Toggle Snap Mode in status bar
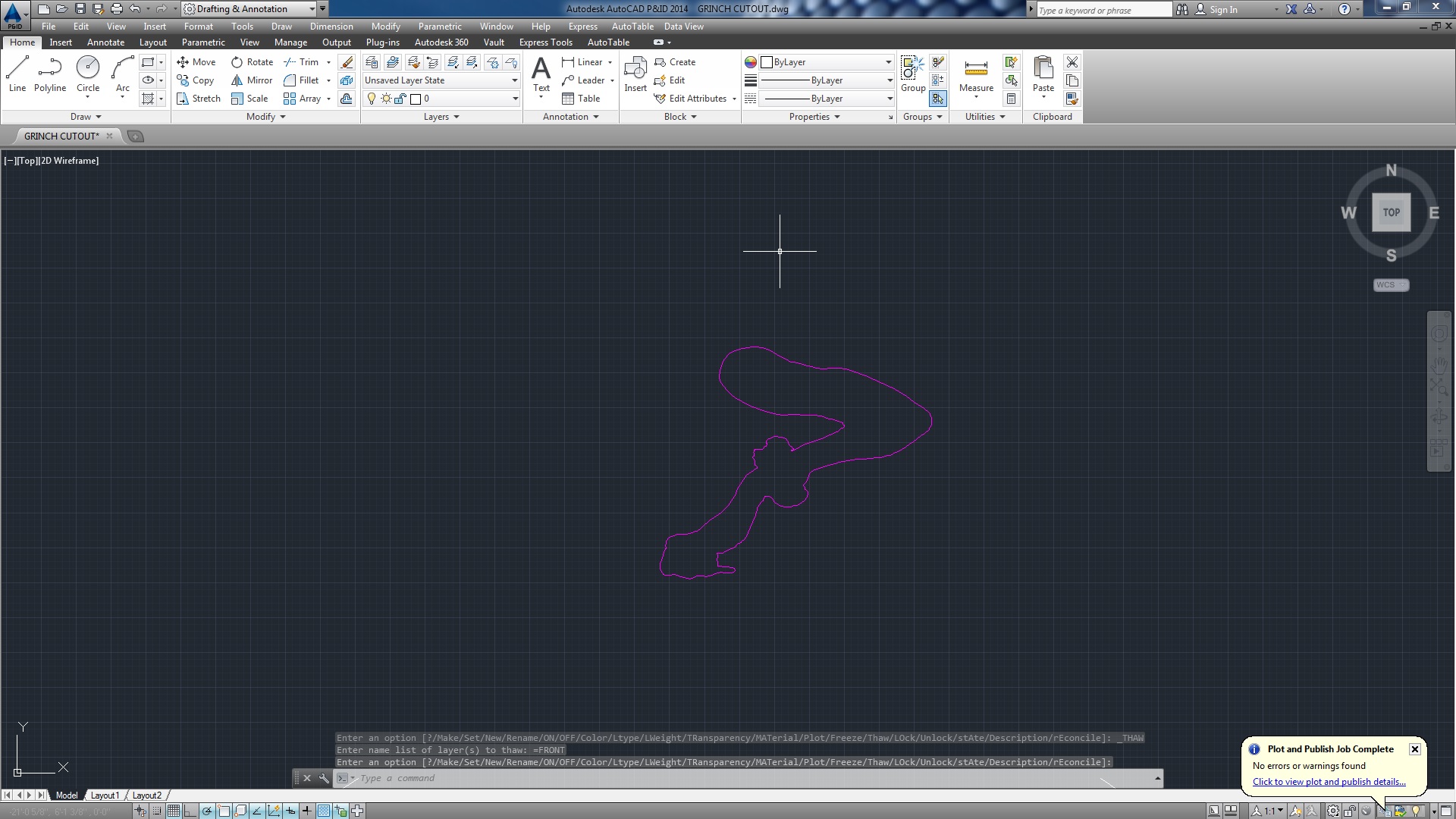This screenshot has height=819, width=1456. click(x=157, y=811)
